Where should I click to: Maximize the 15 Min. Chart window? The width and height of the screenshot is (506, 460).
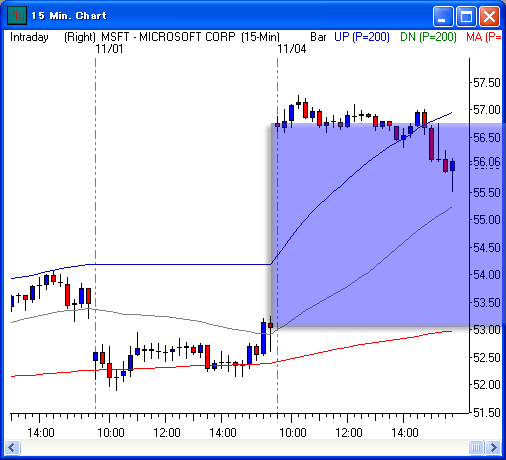tap(466, 16)
